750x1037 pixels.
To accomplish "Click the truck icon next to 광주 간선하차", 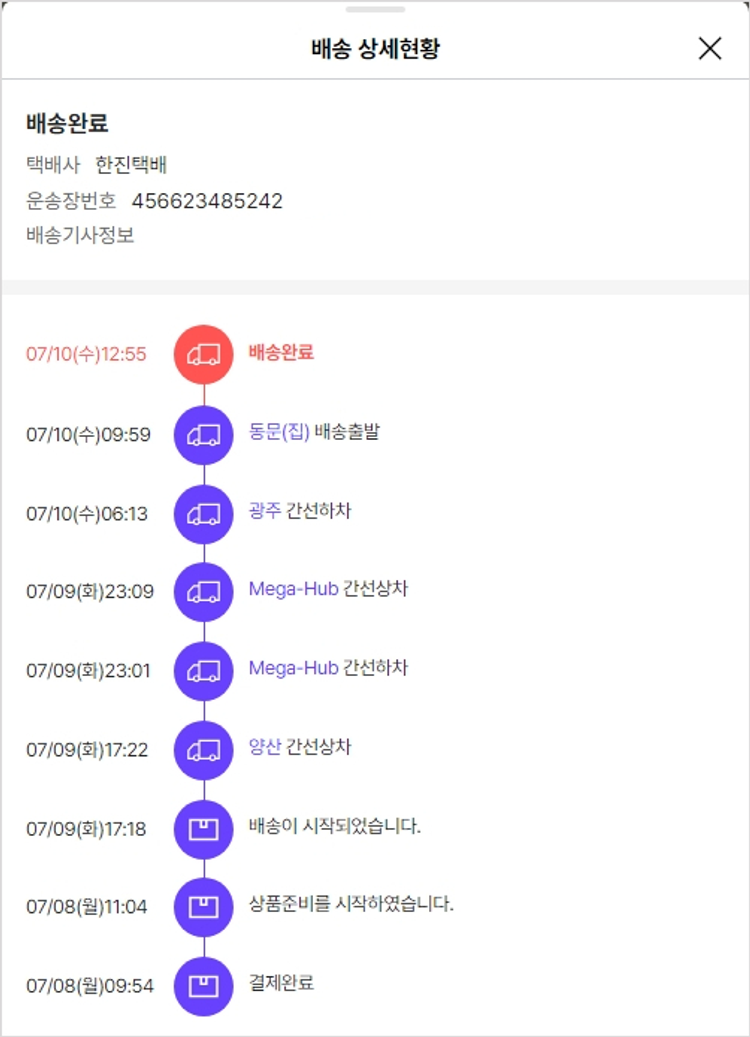I will click(204, 513).
